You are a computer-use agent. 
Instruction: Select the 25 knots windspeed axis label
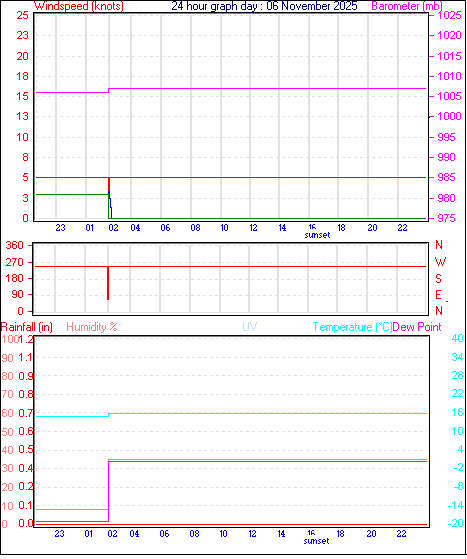[22, 15]
